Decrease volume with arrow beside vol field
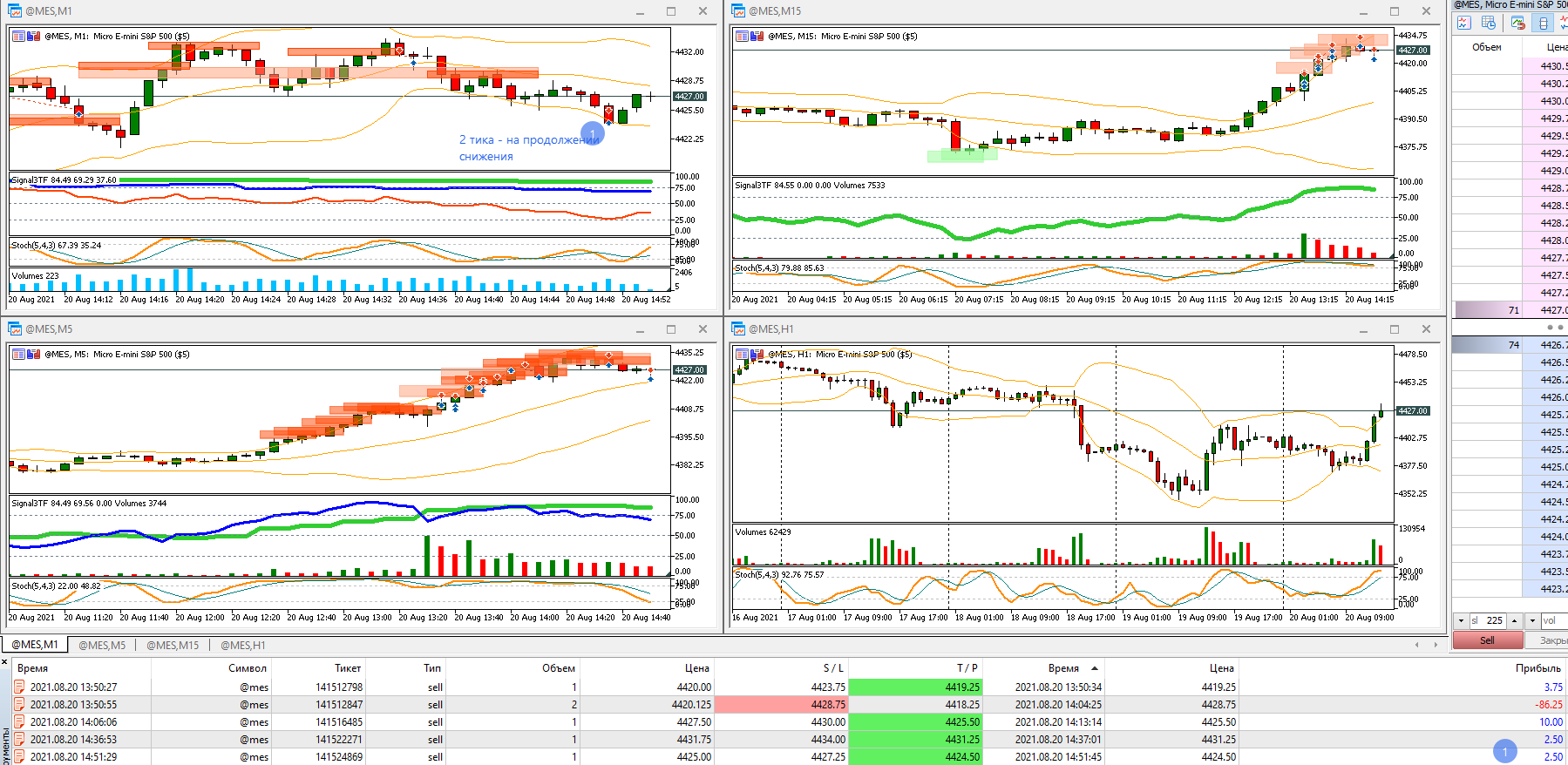Screen dimensions: 1568x765 coord(1532,620)
